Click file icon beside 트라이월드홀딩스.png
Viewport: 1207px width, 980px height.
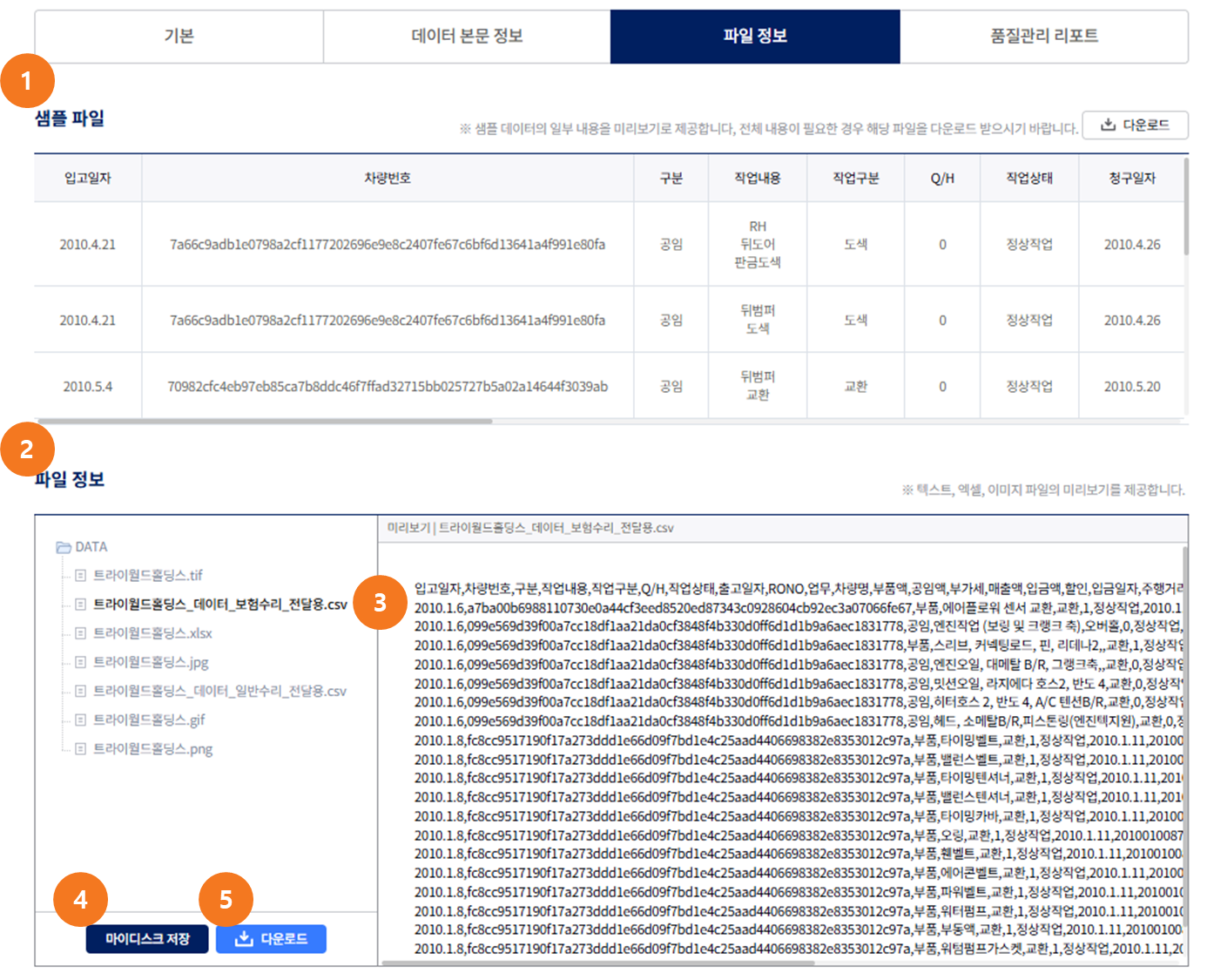[80, 748]
